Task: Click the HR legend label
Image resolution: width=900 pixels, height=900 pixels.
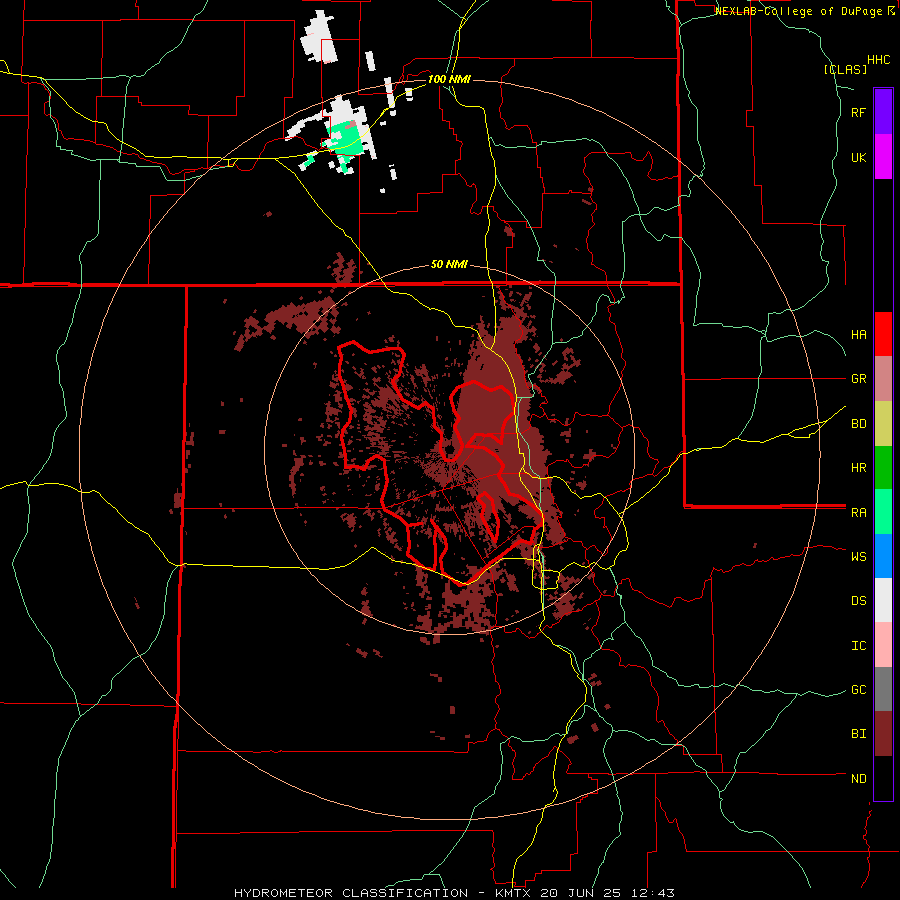Action: pos(858,468)
